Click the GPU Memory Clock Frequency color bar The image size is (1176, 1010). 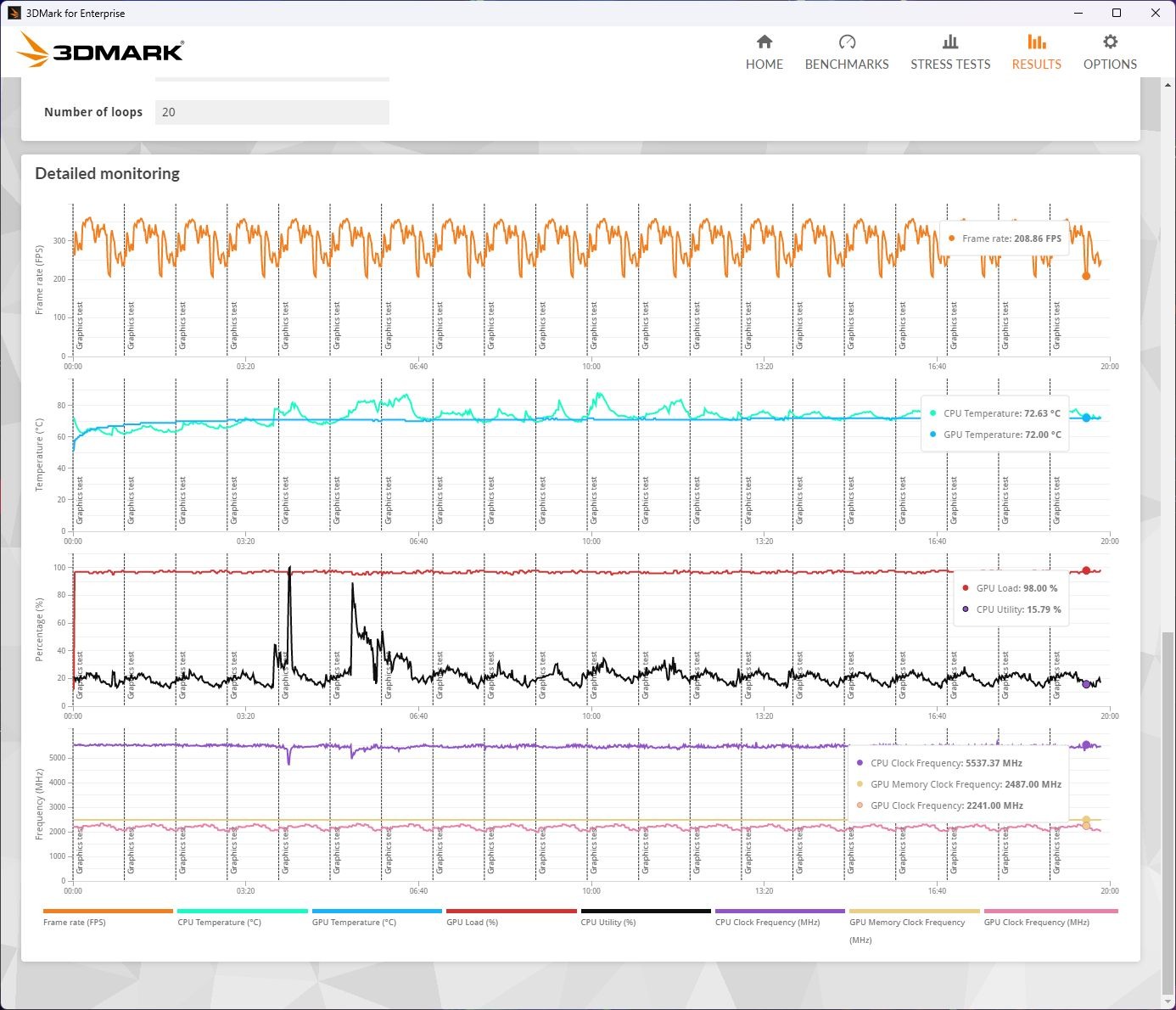pyautogui.click(x=914, y=912)
